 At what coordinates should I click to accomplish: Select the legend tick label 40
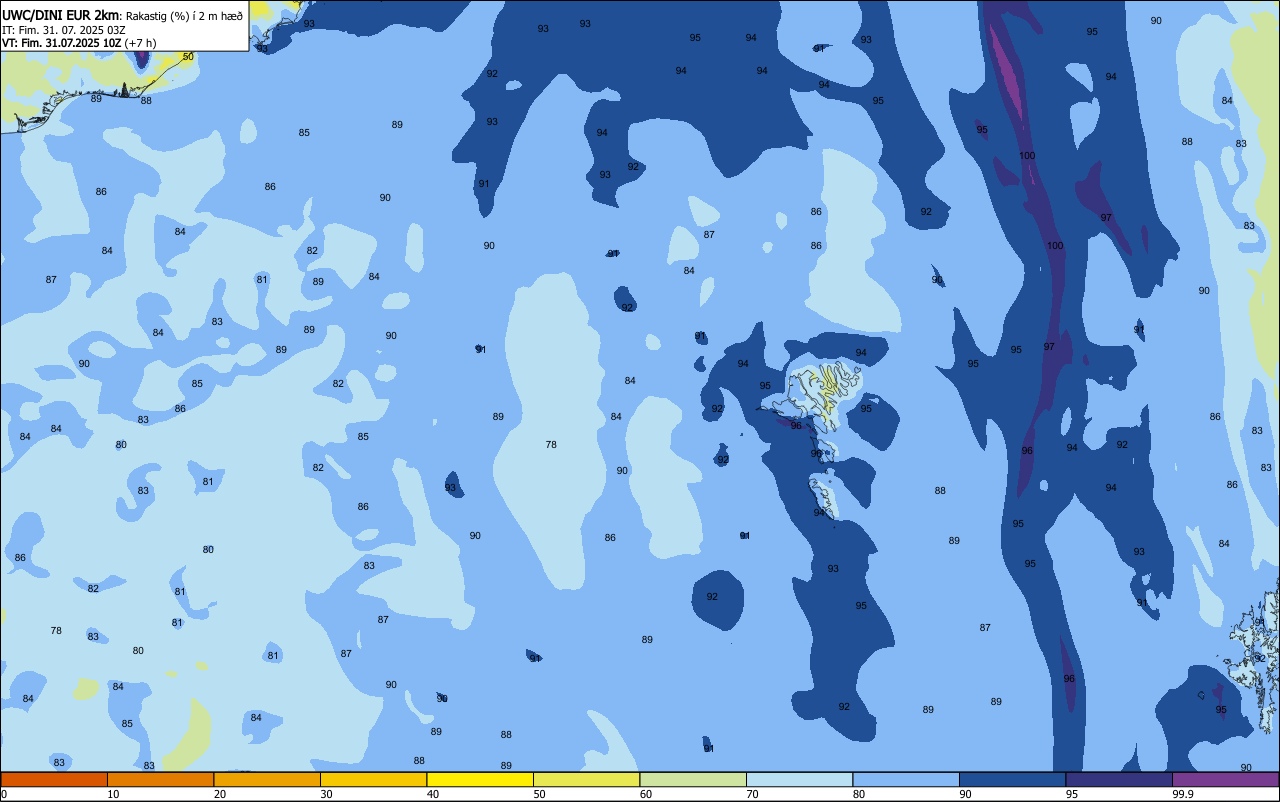(x=433, y=794)
